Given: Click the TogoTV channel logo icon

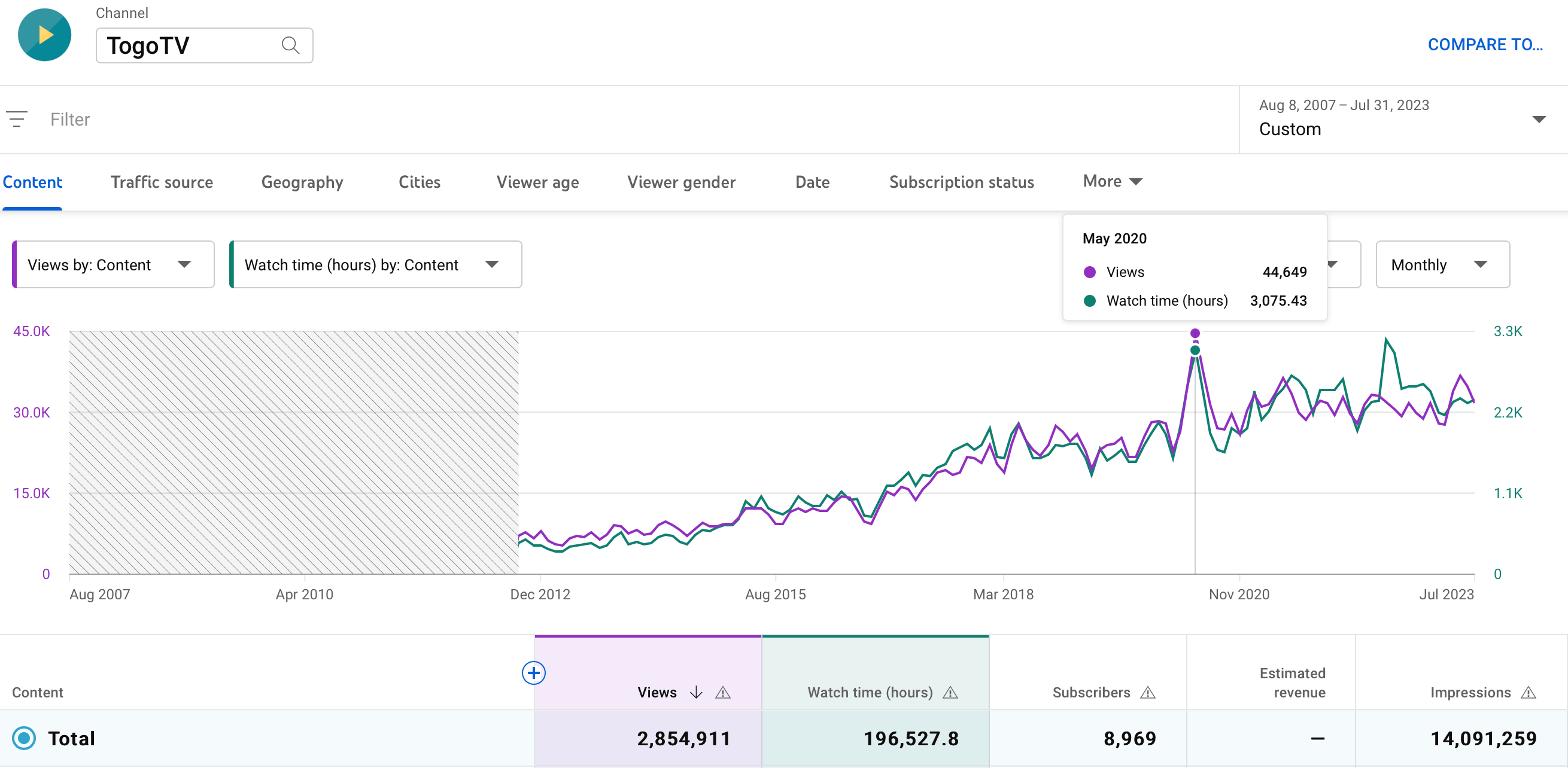Looking at the screenshot, I should [x=44, y=35].
